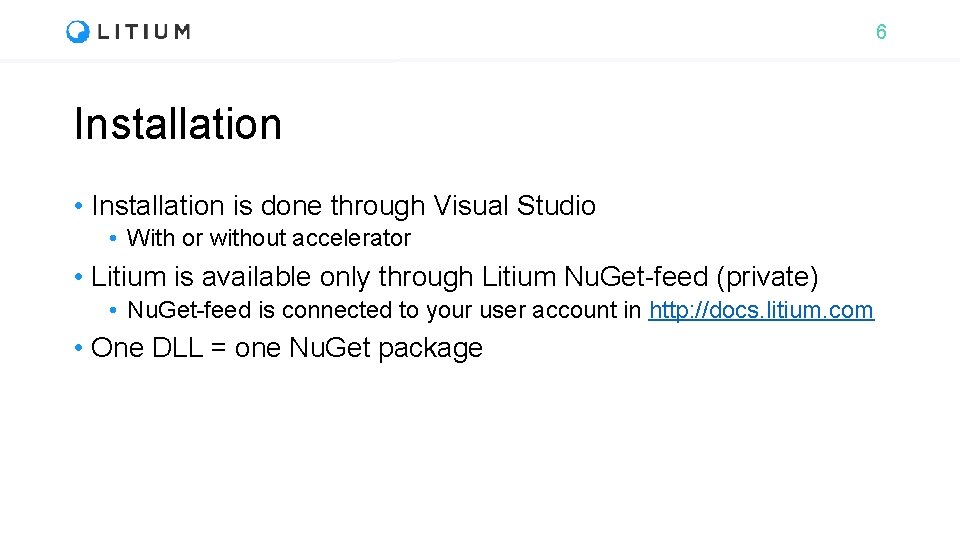Select the Installation slide title
Image resolution: width=960 pixels, height=540 pixels.
[x=178, y=124]
